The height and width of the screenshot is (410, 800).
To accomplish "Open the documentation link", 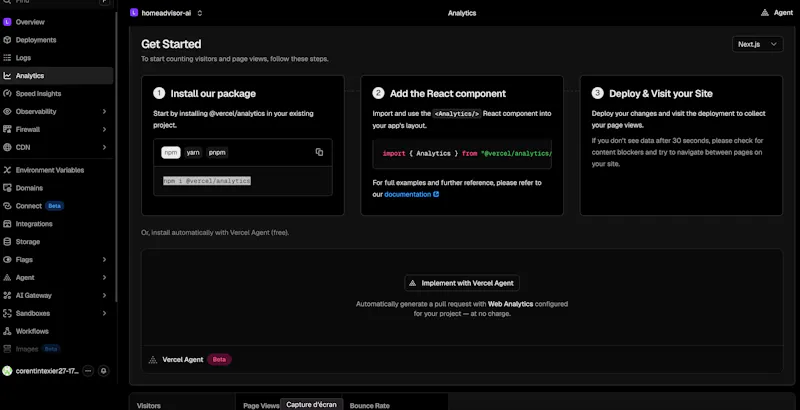I will point(411,194).
